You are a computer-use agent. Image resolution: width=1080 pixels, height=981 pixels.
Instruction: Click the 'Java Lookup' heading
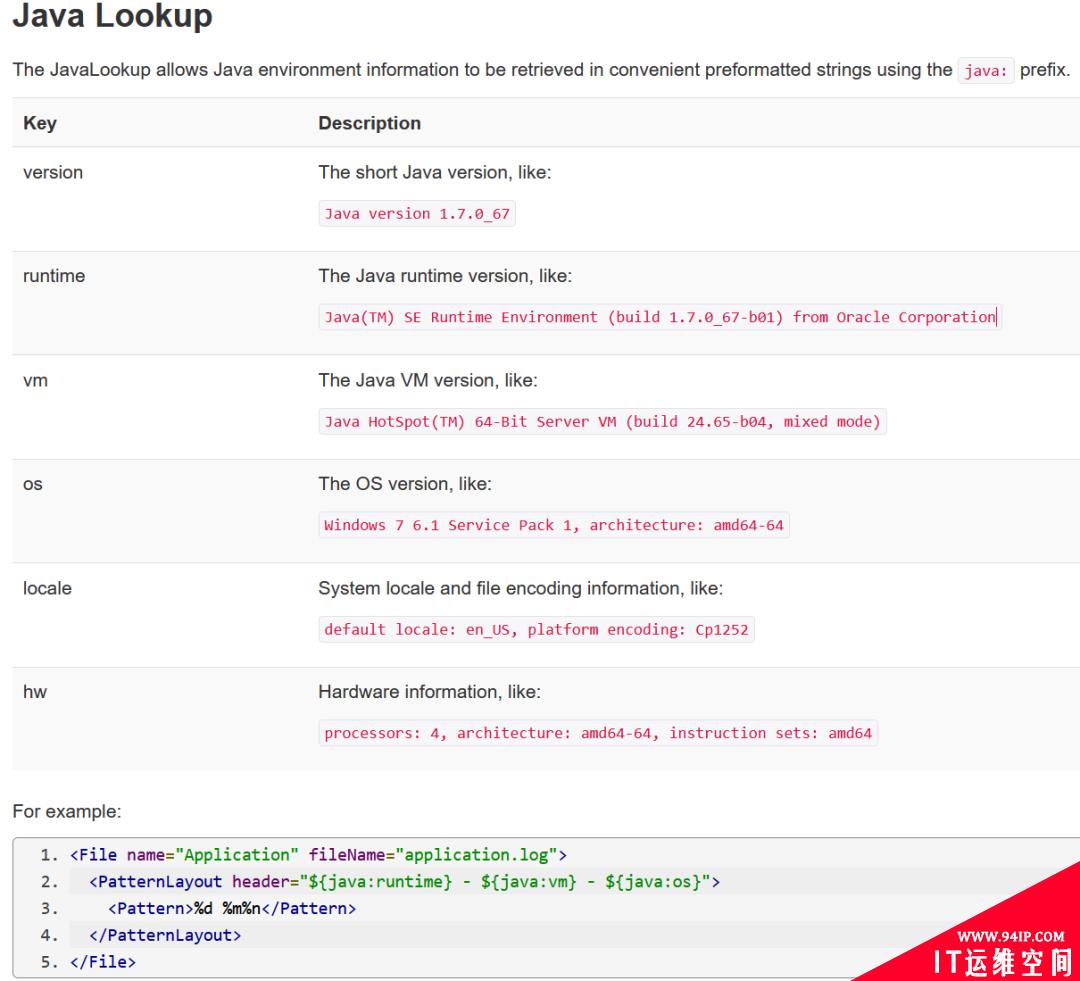[x=112, y=16]
